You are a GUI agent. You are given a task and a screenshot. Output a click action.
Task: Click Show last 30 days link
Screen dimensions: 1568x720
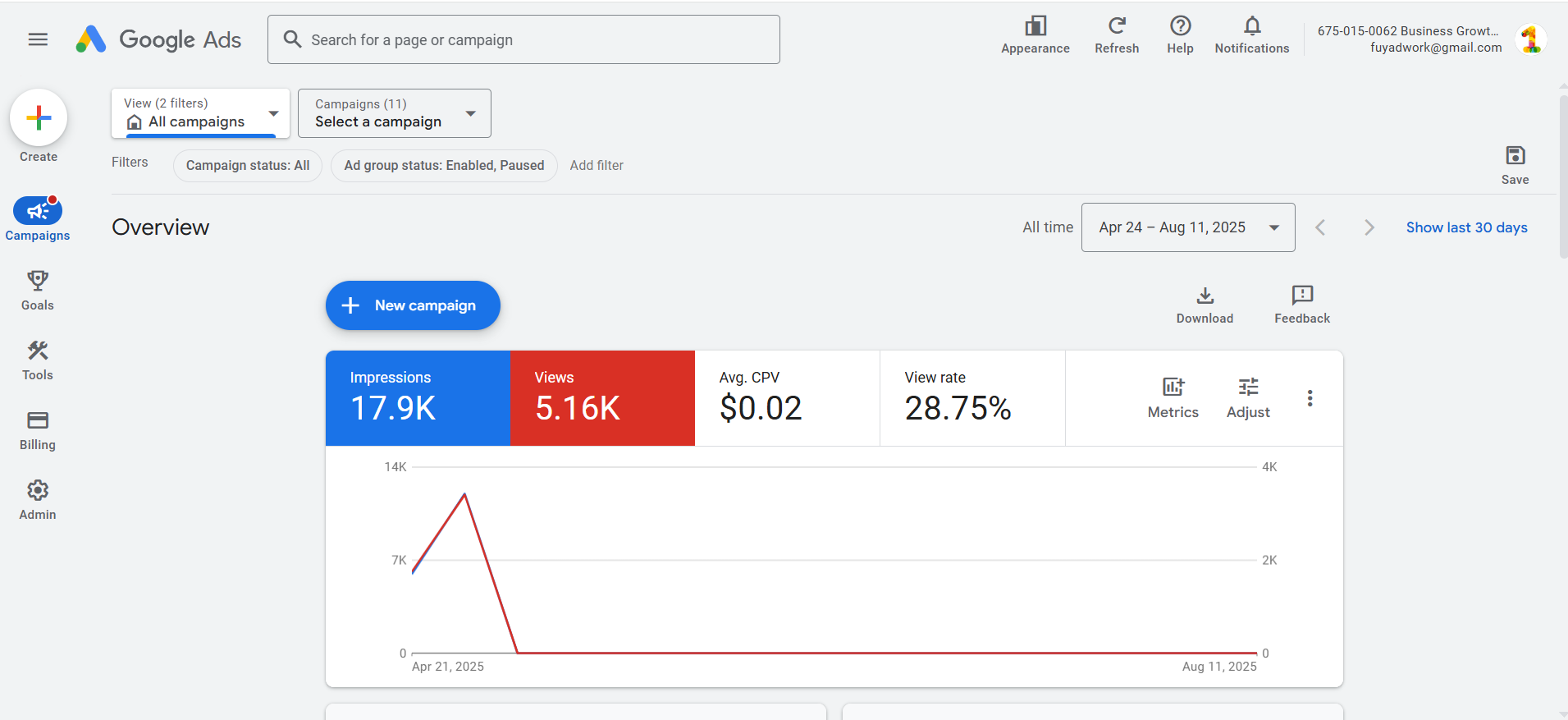[1466, 227]
